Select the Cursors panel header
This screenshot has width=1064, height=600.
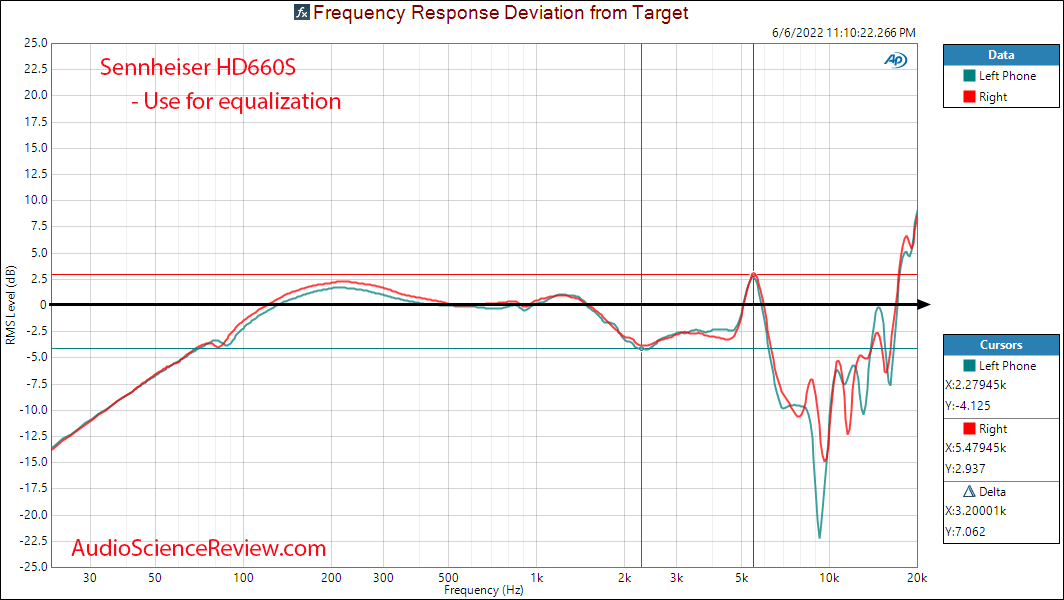tap(1001, 345)
